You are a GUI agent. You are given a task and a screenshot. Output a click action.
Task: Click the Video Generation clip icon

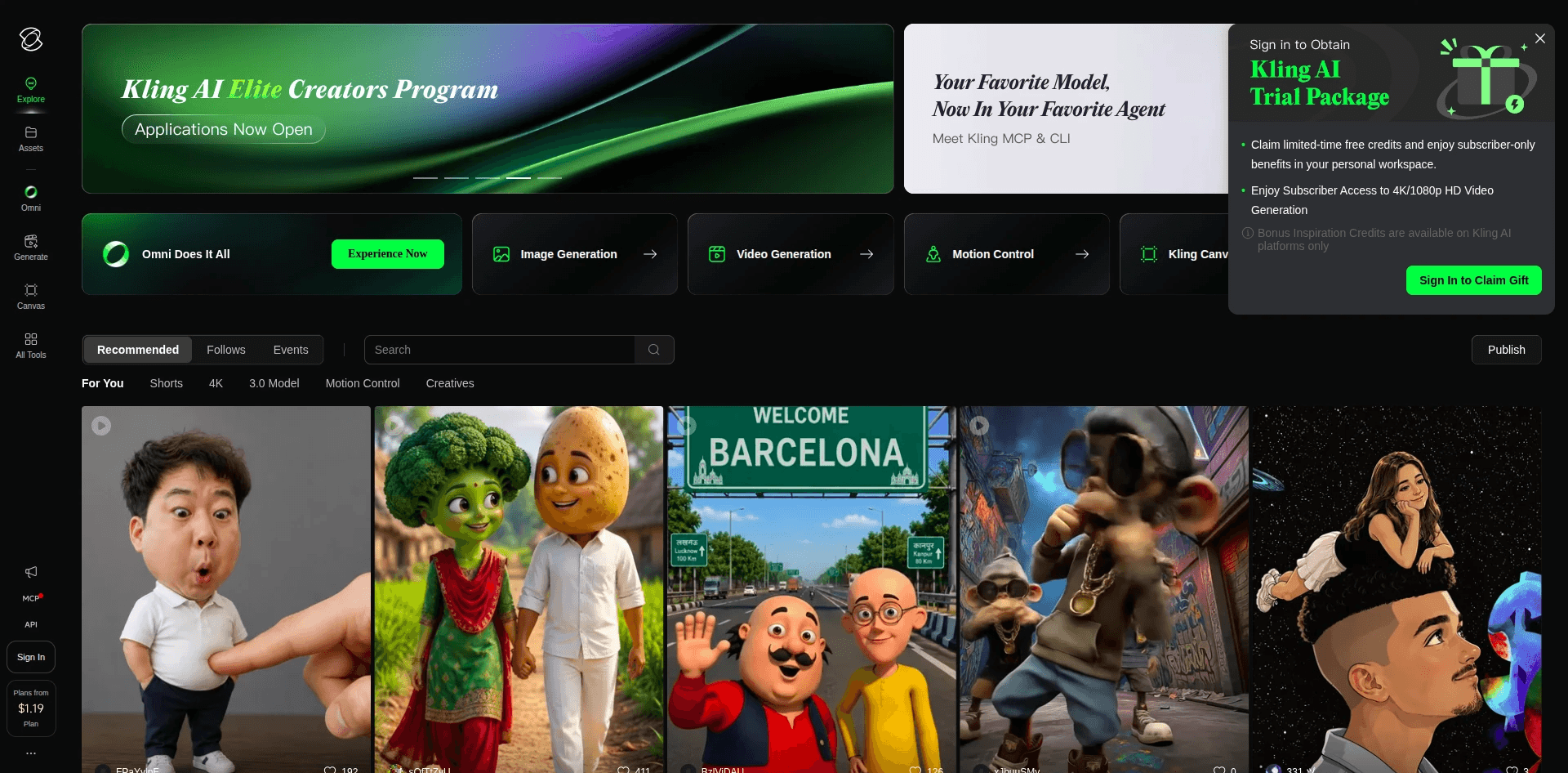click(717, 254)
